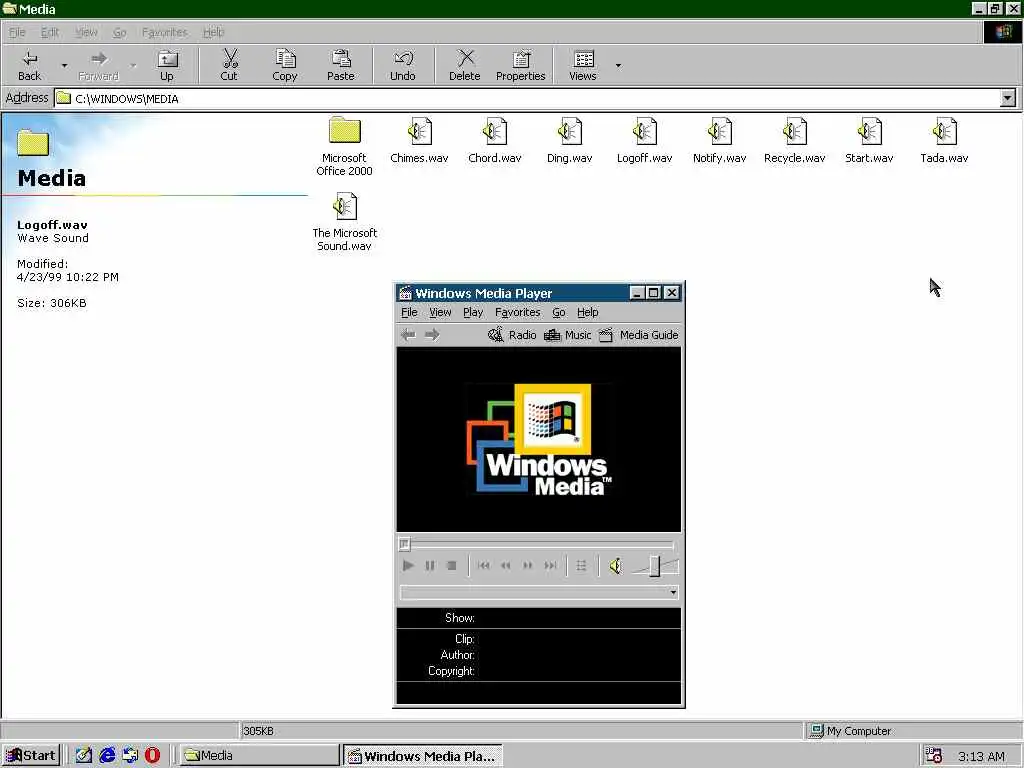Open Music in Windows Media Player
This screenshot has width=1024, height=768.
[x=568, y=335]
